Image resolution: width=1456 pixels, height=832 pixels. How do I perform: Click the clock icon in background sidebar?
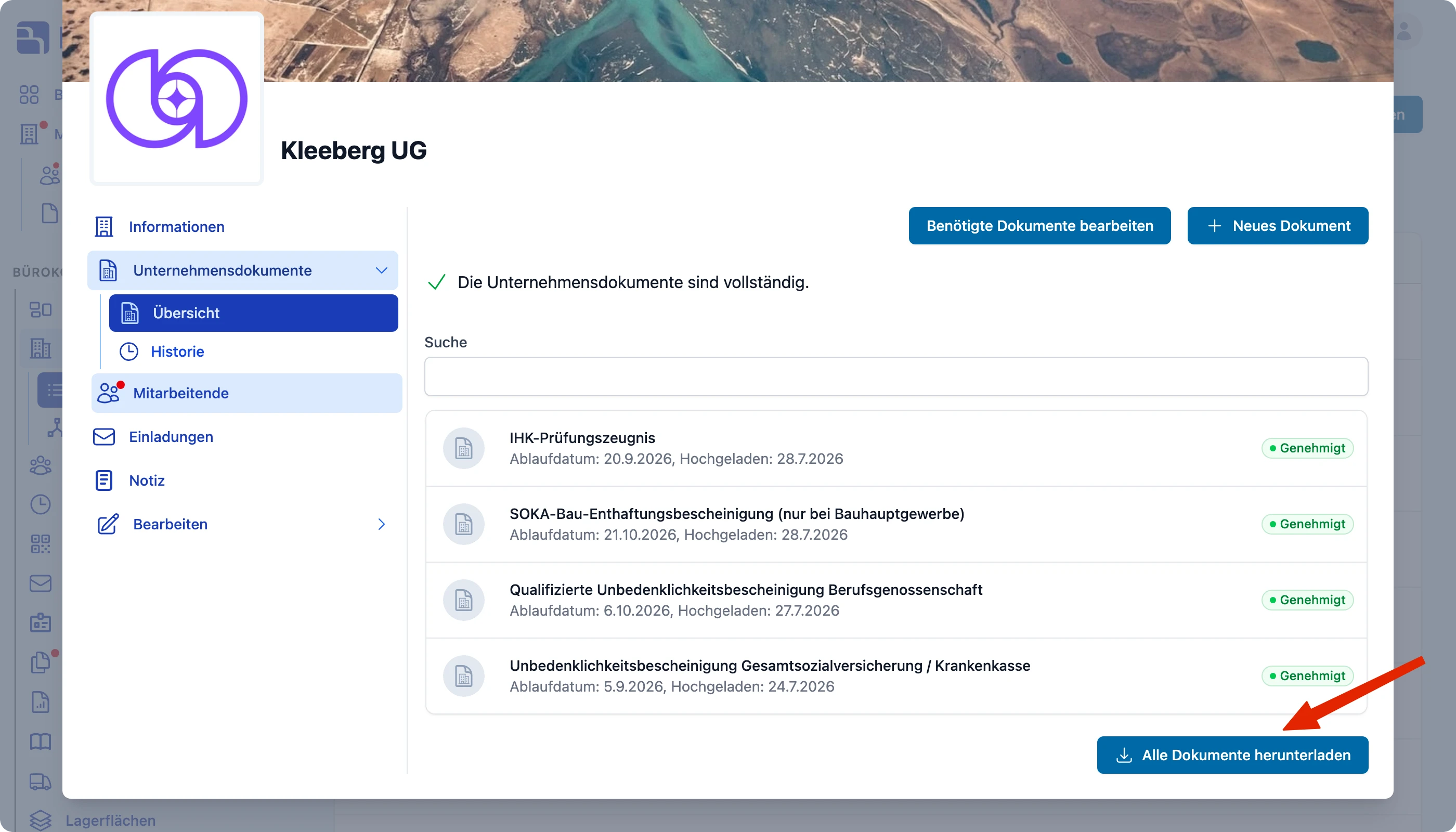click(40, 504)
